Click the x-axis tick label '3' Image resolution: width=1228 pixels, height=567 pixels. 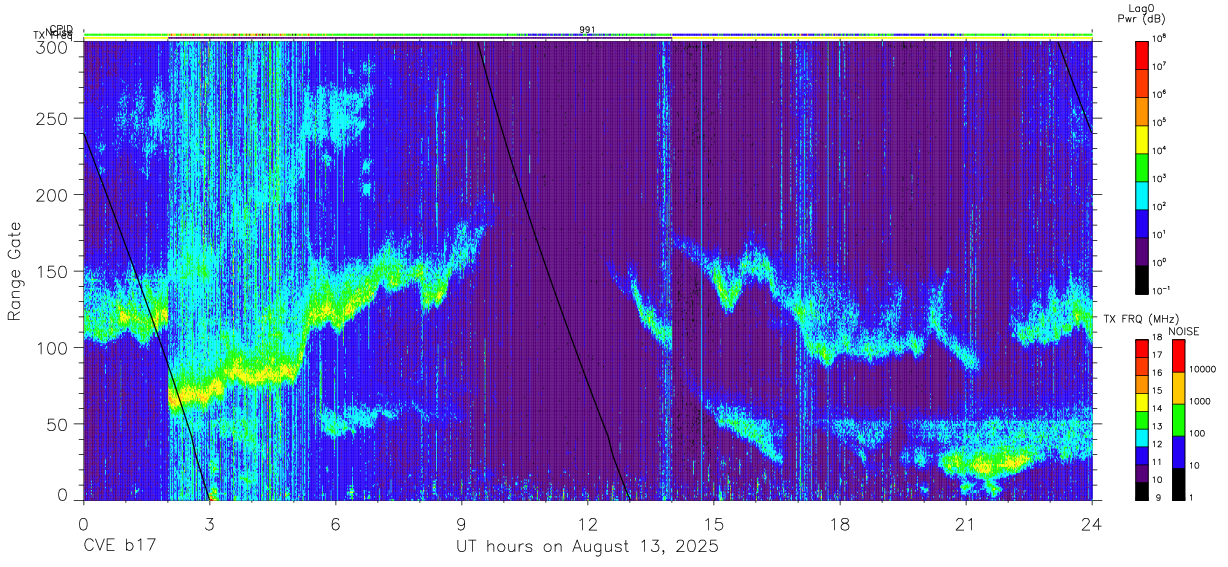coord(209,523)
